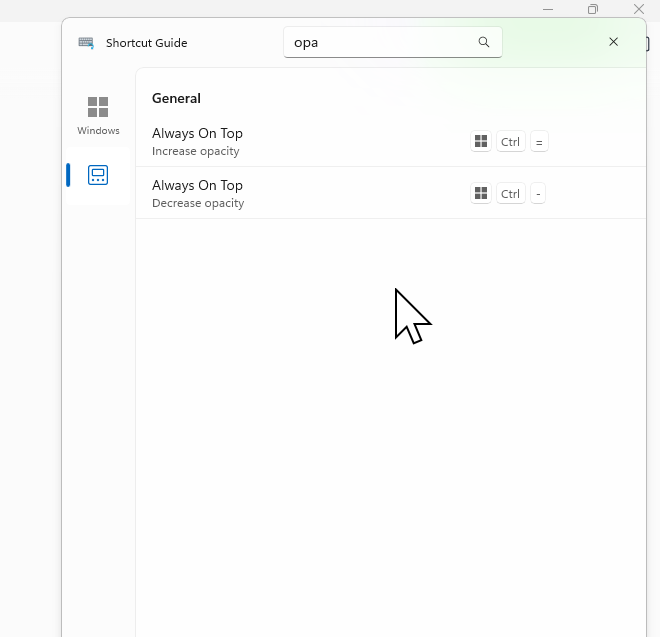Select the 'Increase opacity' shortcut row
Screen dimensions: 660x637
pos(391,141)
